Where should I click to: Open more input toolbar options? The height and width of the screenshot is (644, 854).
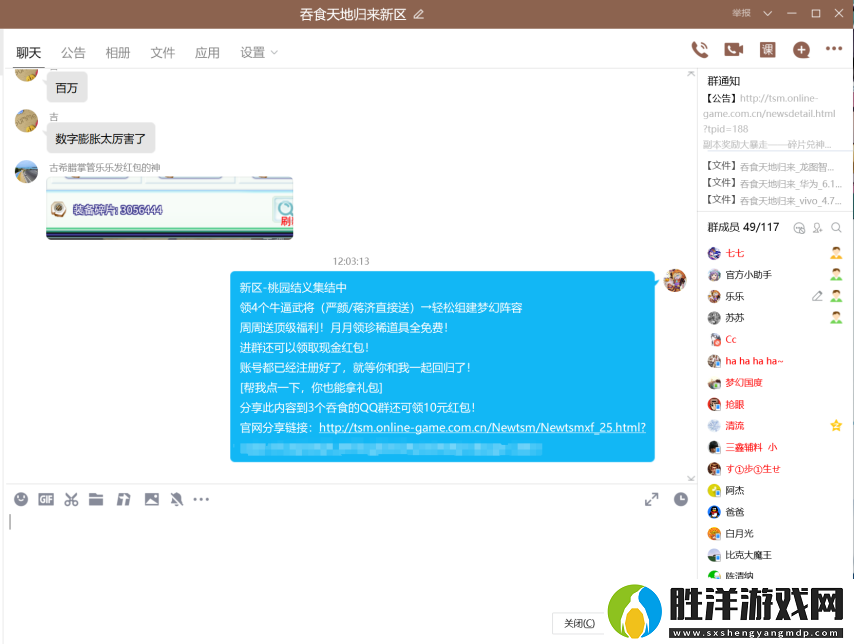click(201, 499)
